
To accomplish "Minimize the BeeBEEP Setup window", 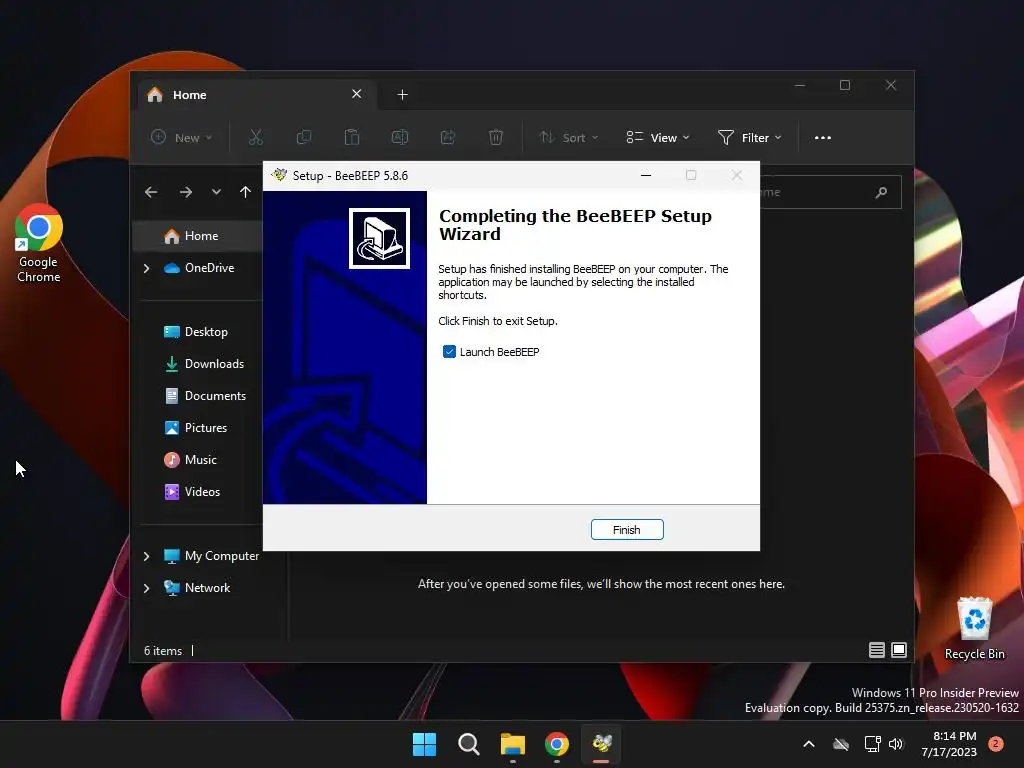I will 646,175.
